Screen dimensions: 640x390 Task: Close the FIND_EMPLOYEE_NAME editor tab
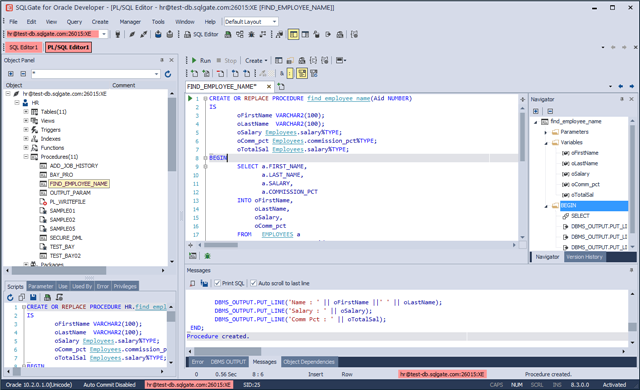269,86
